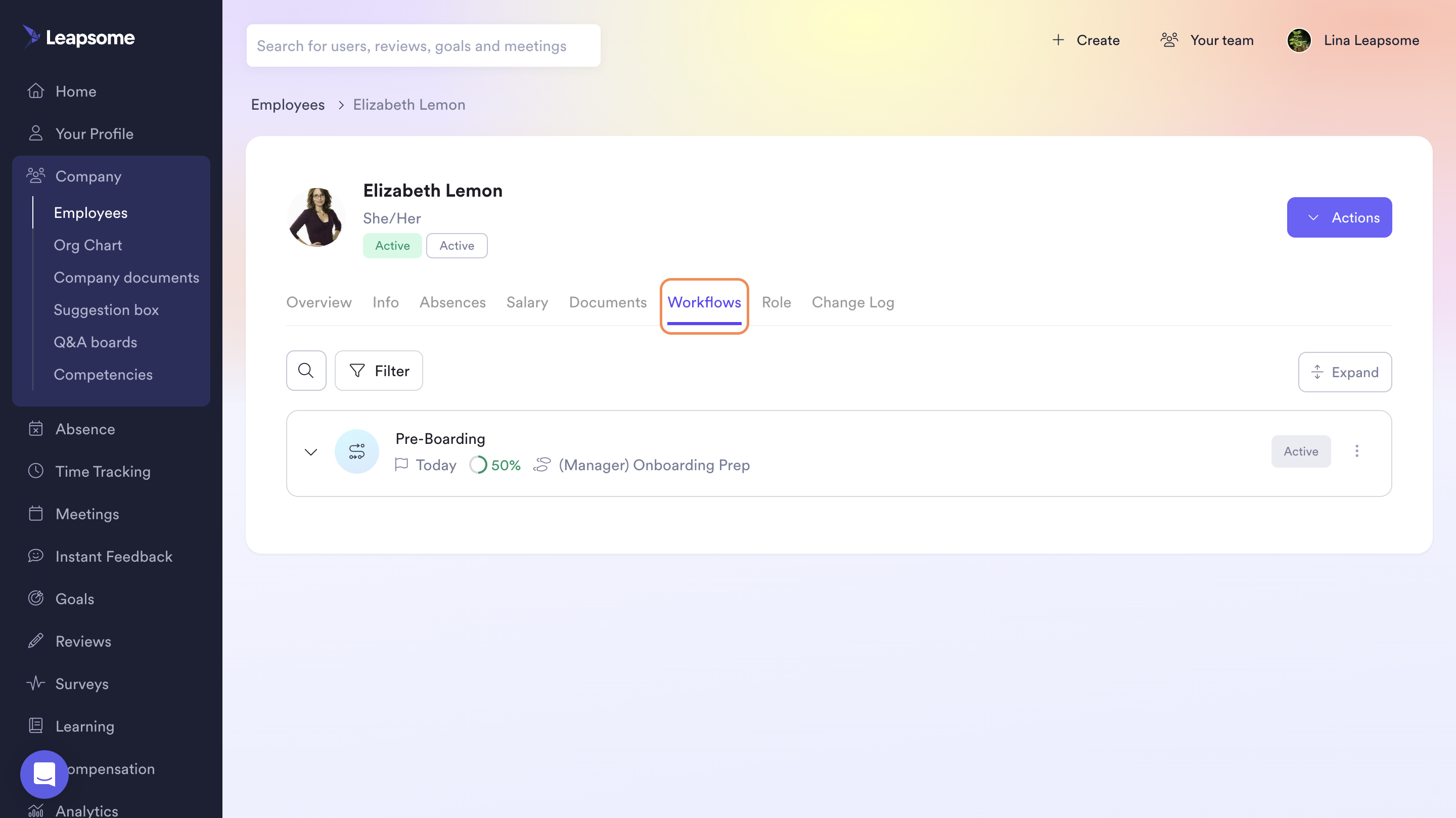Click Lina Leapsome's avatar
Screen dimensions: 1456x818
click(x=1299, y=40)
